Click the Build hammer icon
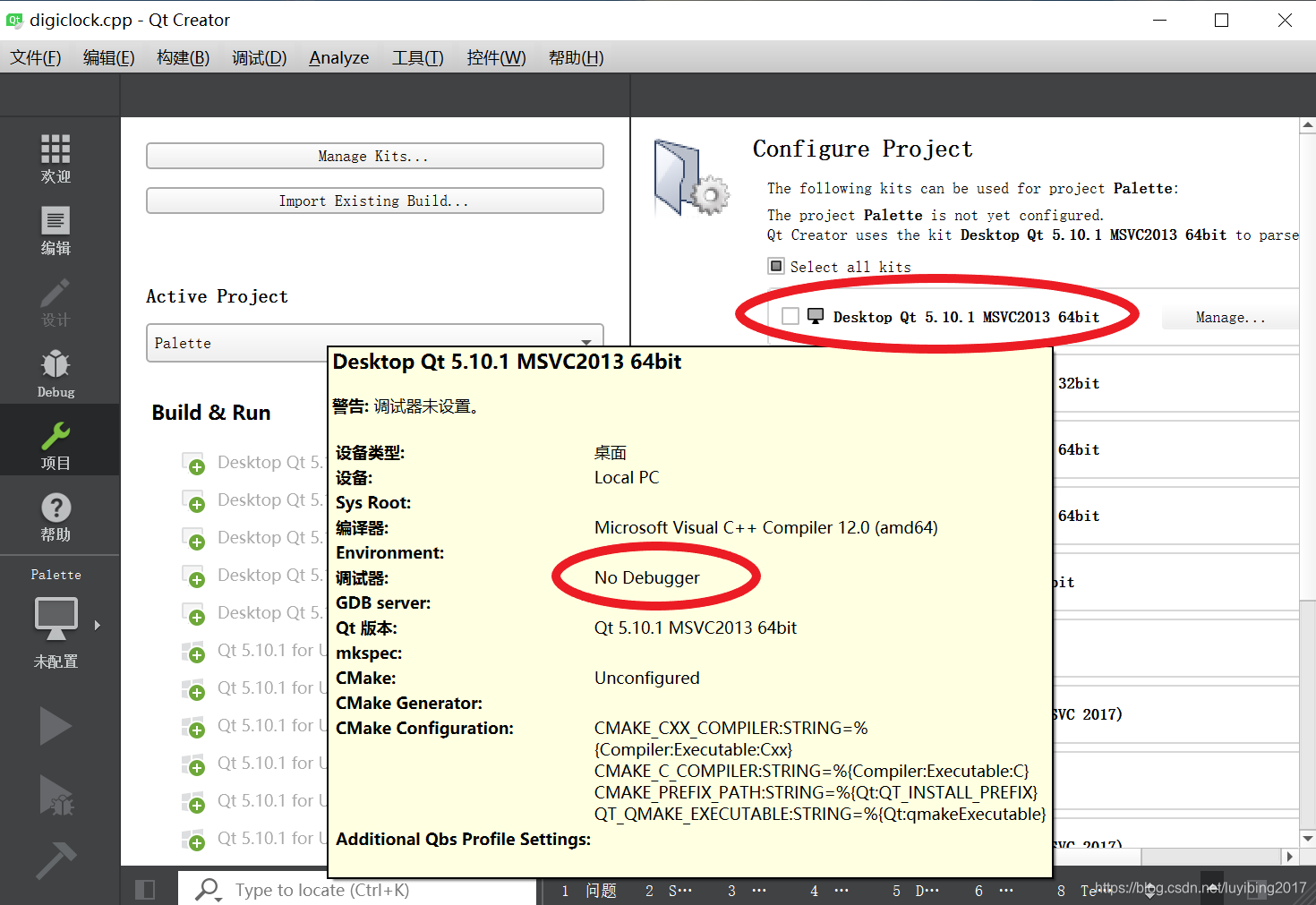Image resolution: width=1316 pixels, height=905 pixels. [56, 860]
